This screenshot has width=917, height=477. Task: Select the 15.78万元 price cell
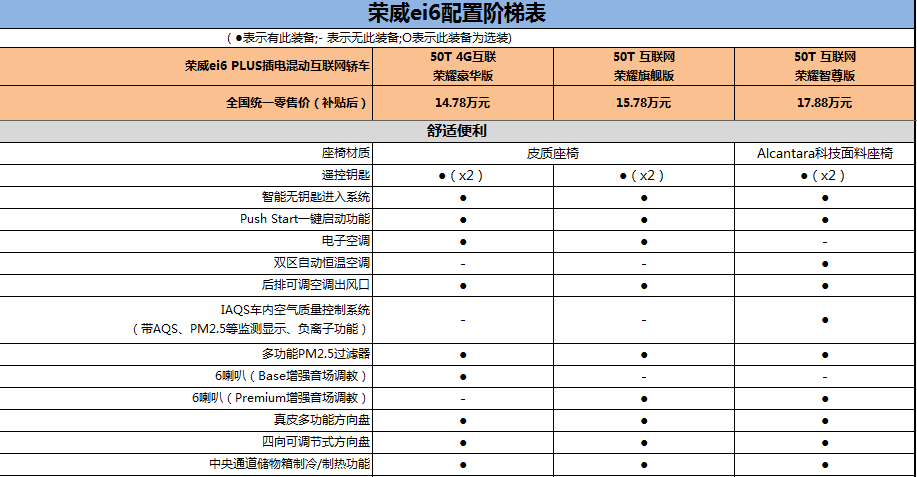pos(644,103)
